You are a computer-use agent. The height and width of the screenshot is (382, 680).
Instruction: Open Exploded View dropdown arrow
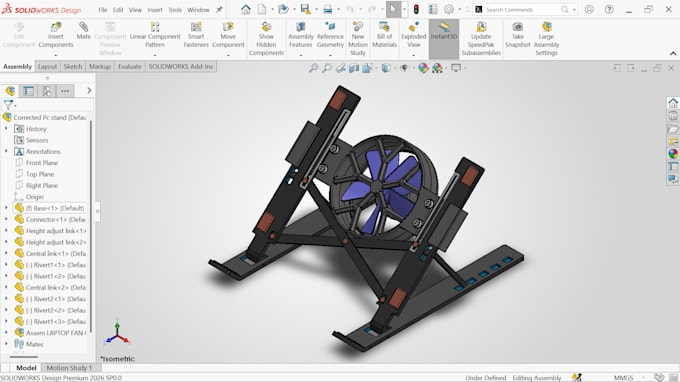(x=414, y=55)
